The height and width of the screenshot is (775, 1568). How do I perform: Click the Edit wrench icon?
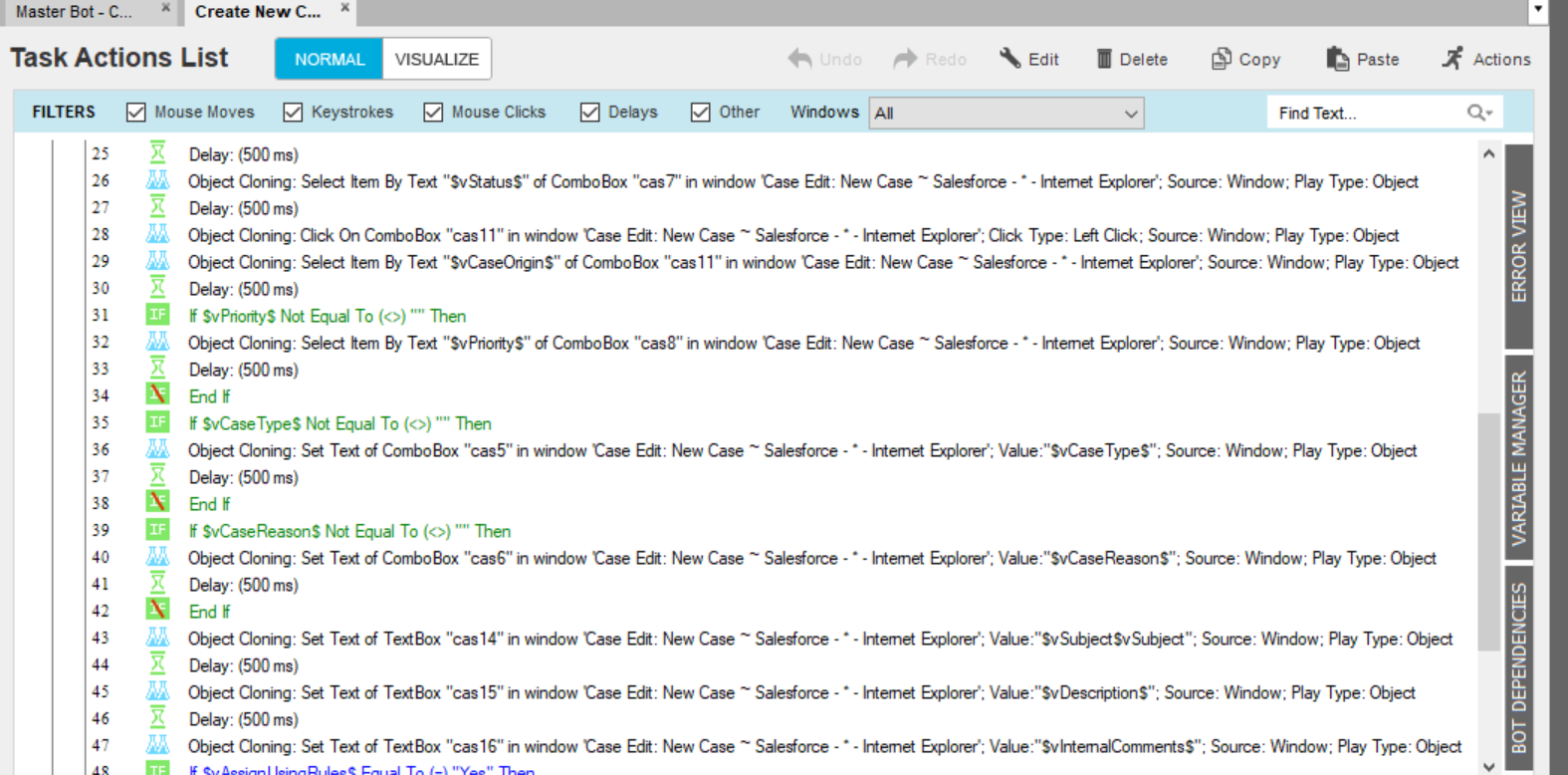click(x=1010, y=58)
